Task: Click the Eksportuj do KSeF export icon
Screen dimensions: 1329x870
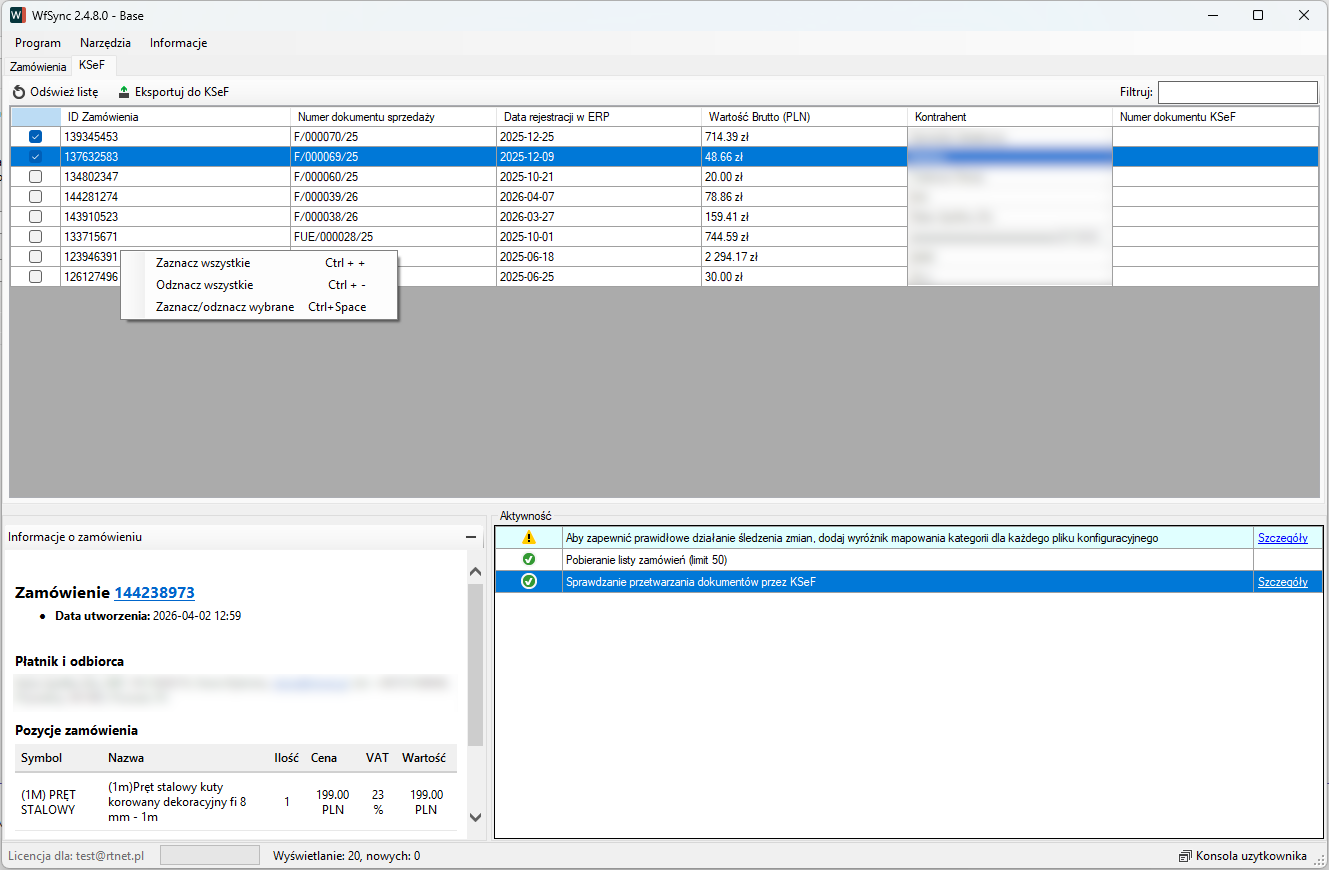Action: point(124,92)
